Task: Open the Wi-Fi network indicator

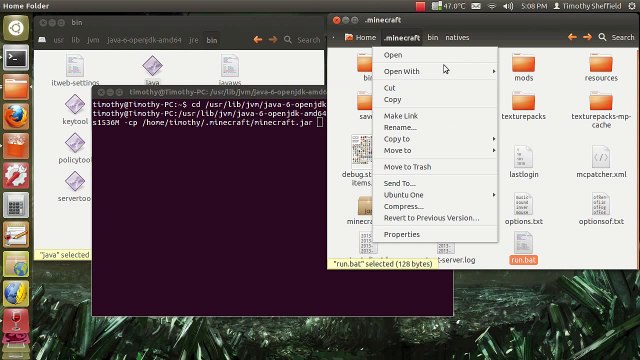Action: coord(492,6)
